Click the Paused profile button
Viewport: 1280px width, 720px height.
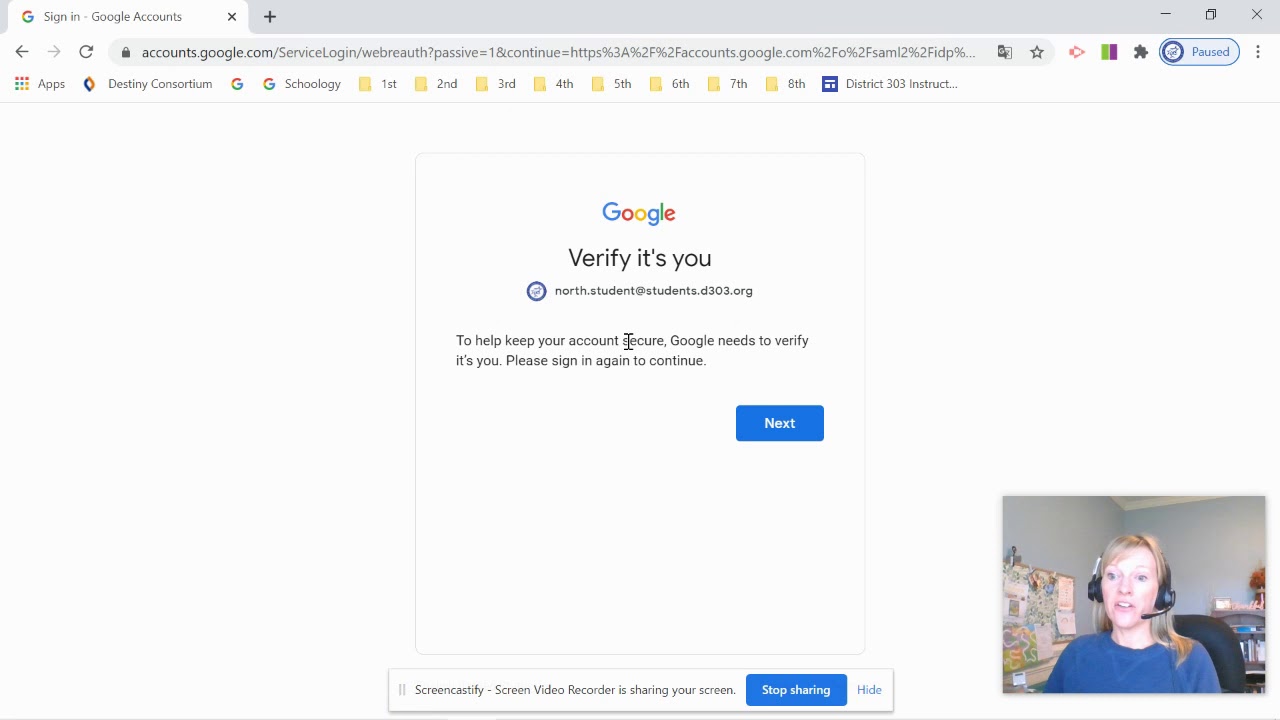click(x=1199, y=52)
